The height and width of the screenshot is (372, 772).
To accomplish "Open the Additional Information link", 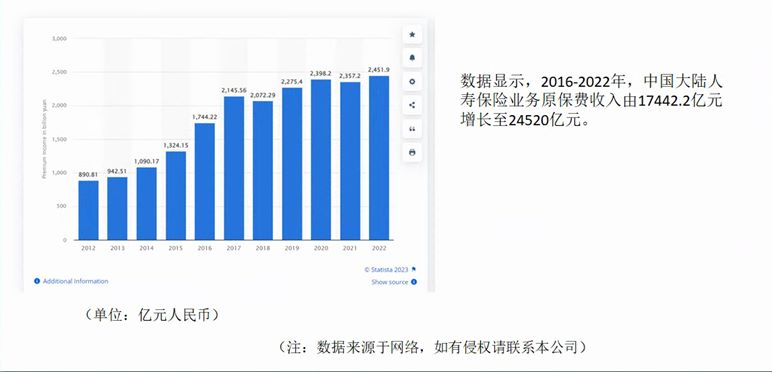I will pos(75,281).
